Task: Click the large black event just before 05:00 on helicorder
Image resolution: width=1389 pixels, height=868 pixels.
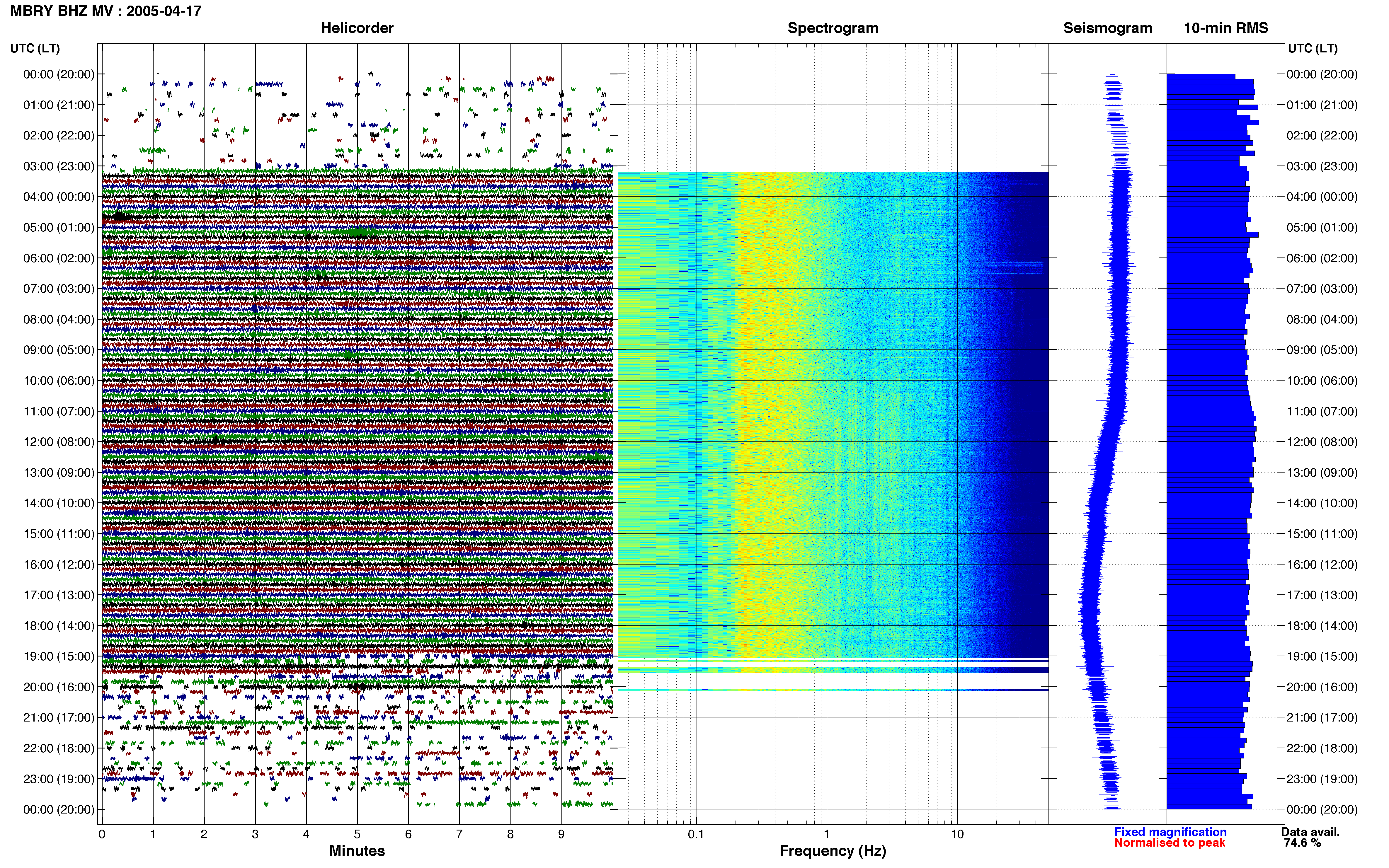Action: pos(120,217)
